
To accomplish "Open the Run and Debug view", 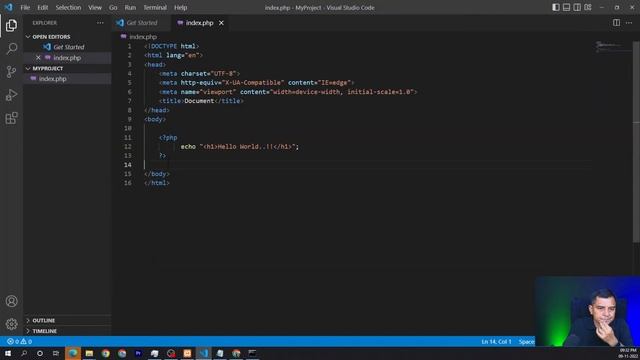I will click(x=11, y=95).
